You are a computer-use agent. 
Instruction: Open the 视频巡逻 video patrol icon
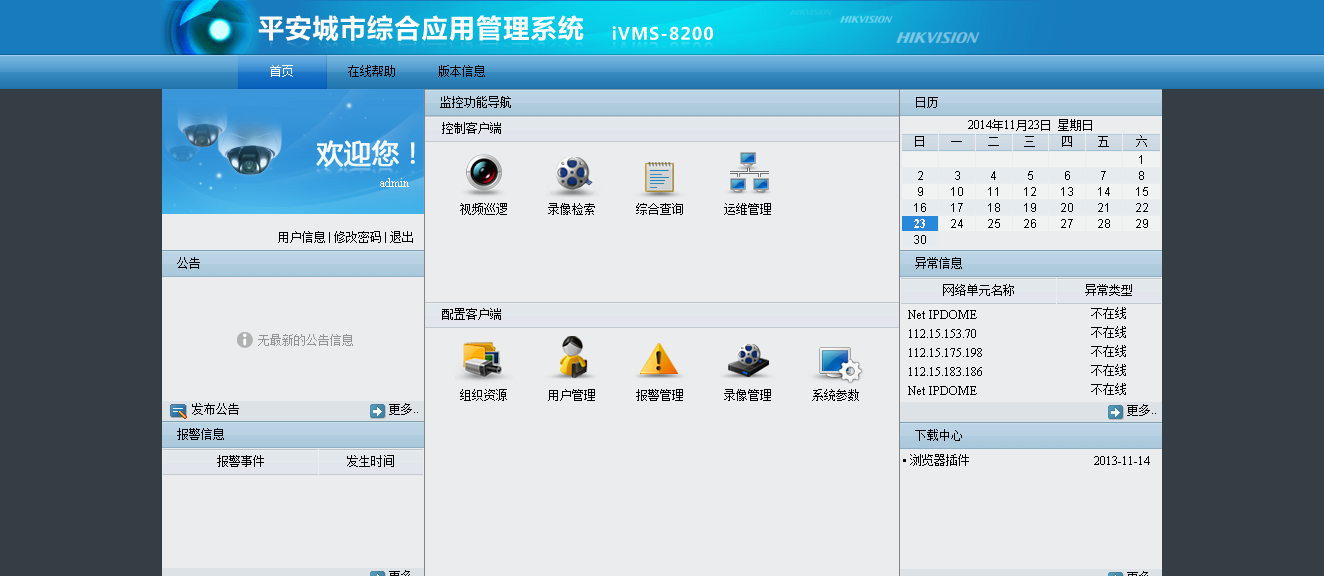(x=484, y=175)
